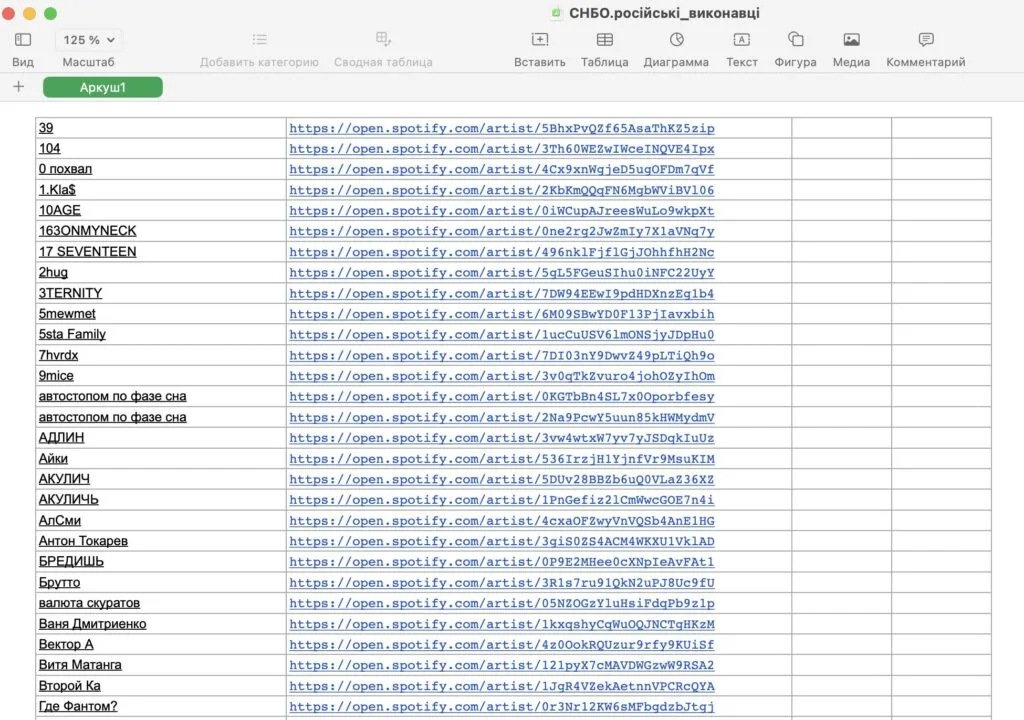Open the Диаграмма chart icon
This screenshot has width=1024, height=720.
(676, 40)
